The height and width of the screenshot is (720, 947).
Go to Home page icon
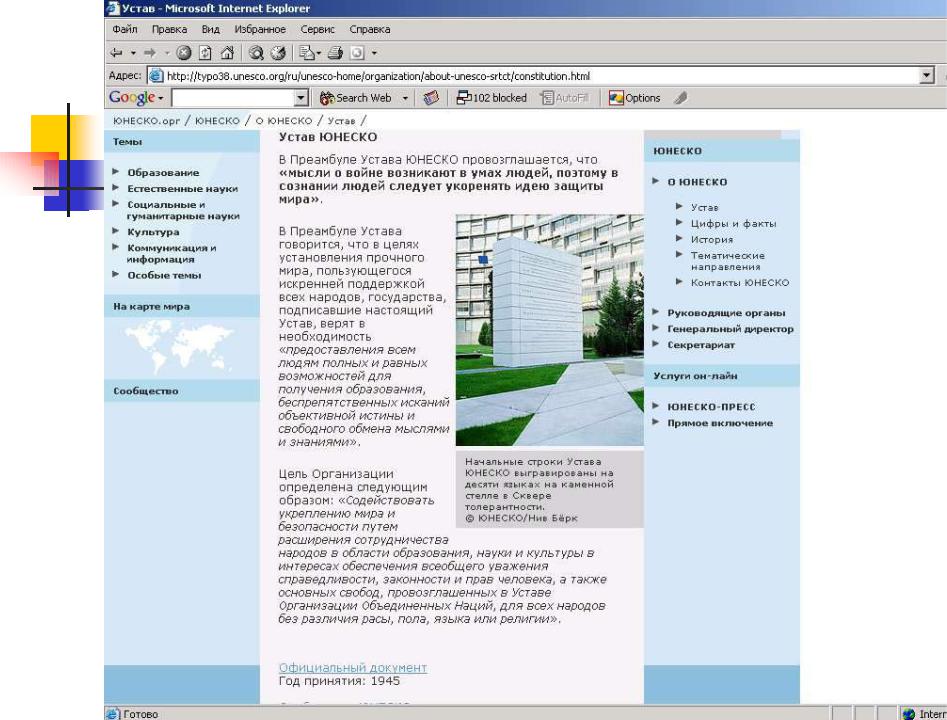[x=227, y=53]
